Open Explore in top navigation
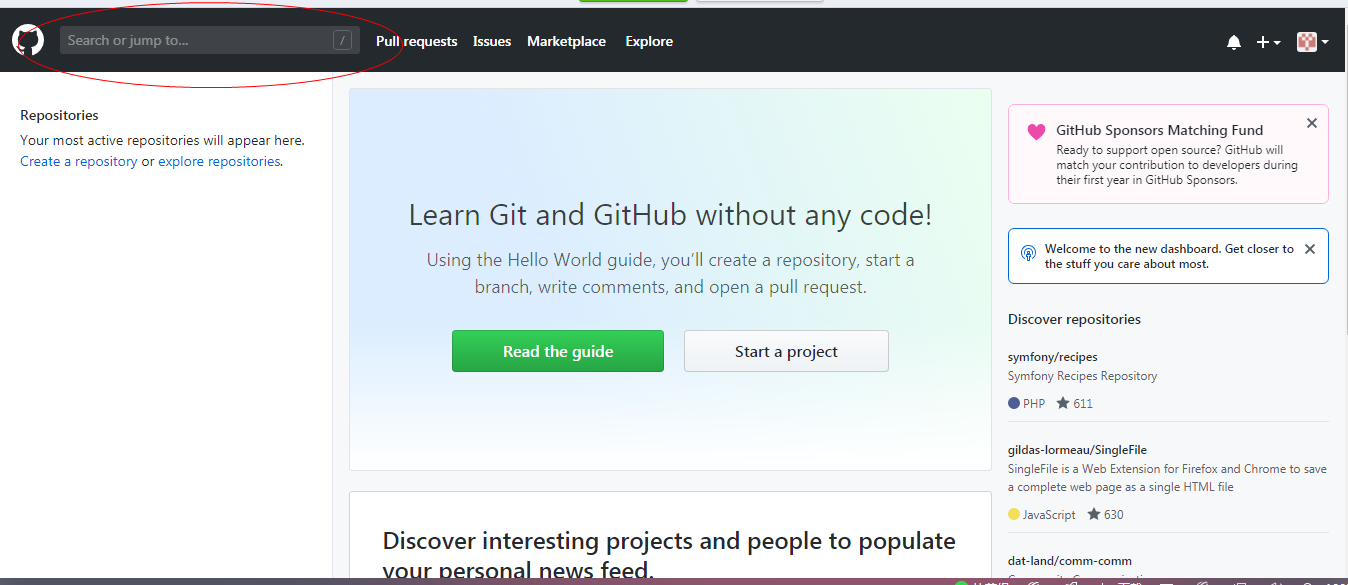 (x=649, y=41)
